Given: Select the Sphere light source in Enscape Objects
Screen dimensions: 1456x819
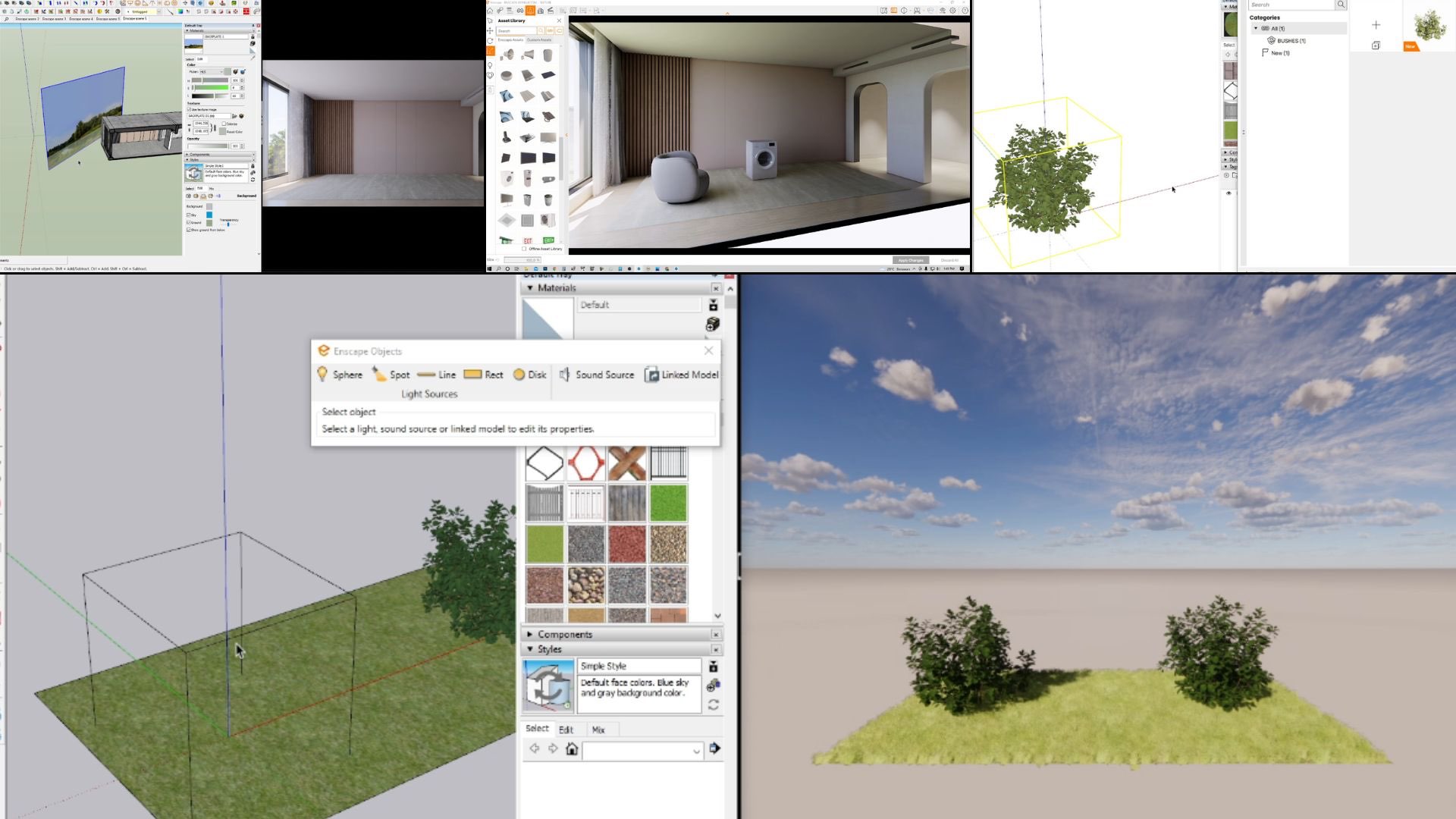Looking at the screenshot, I should point(340,375).
